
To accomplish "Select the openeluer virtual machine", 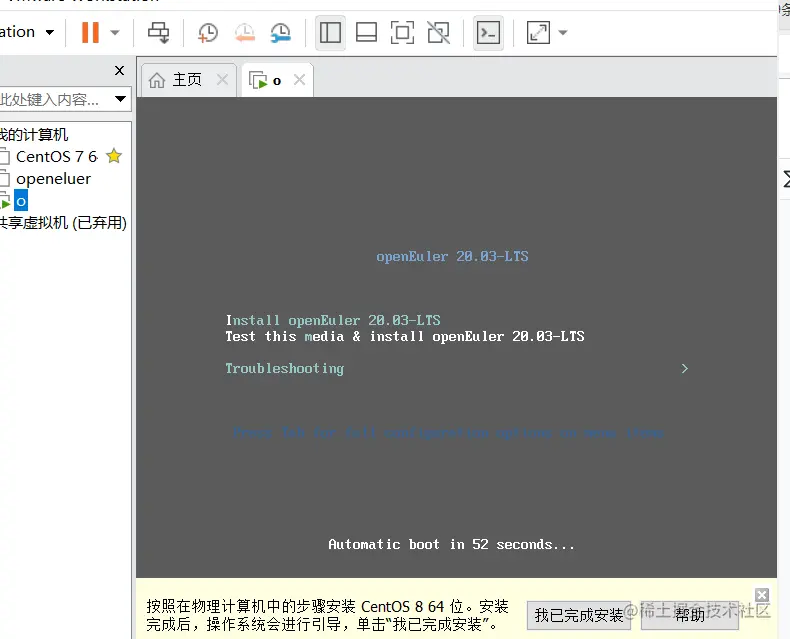I will tap(53, 179).
